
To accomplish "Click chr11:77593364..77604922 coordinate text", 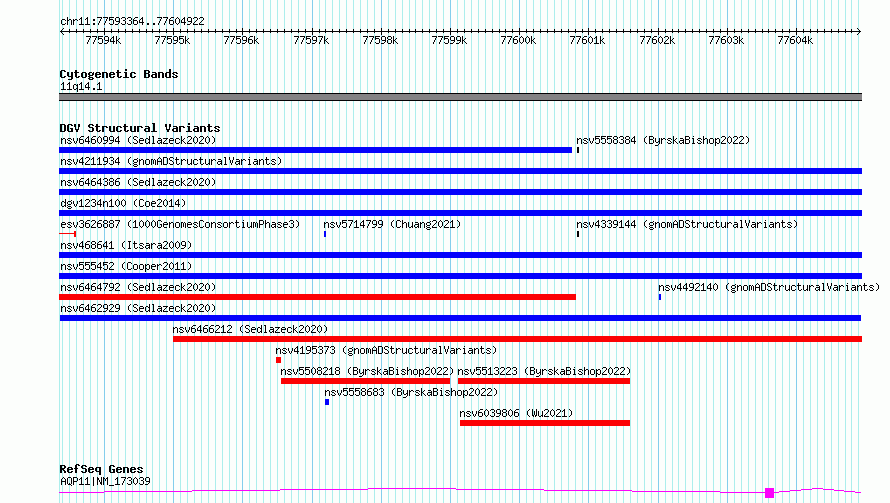I will [x=132, y=22].
